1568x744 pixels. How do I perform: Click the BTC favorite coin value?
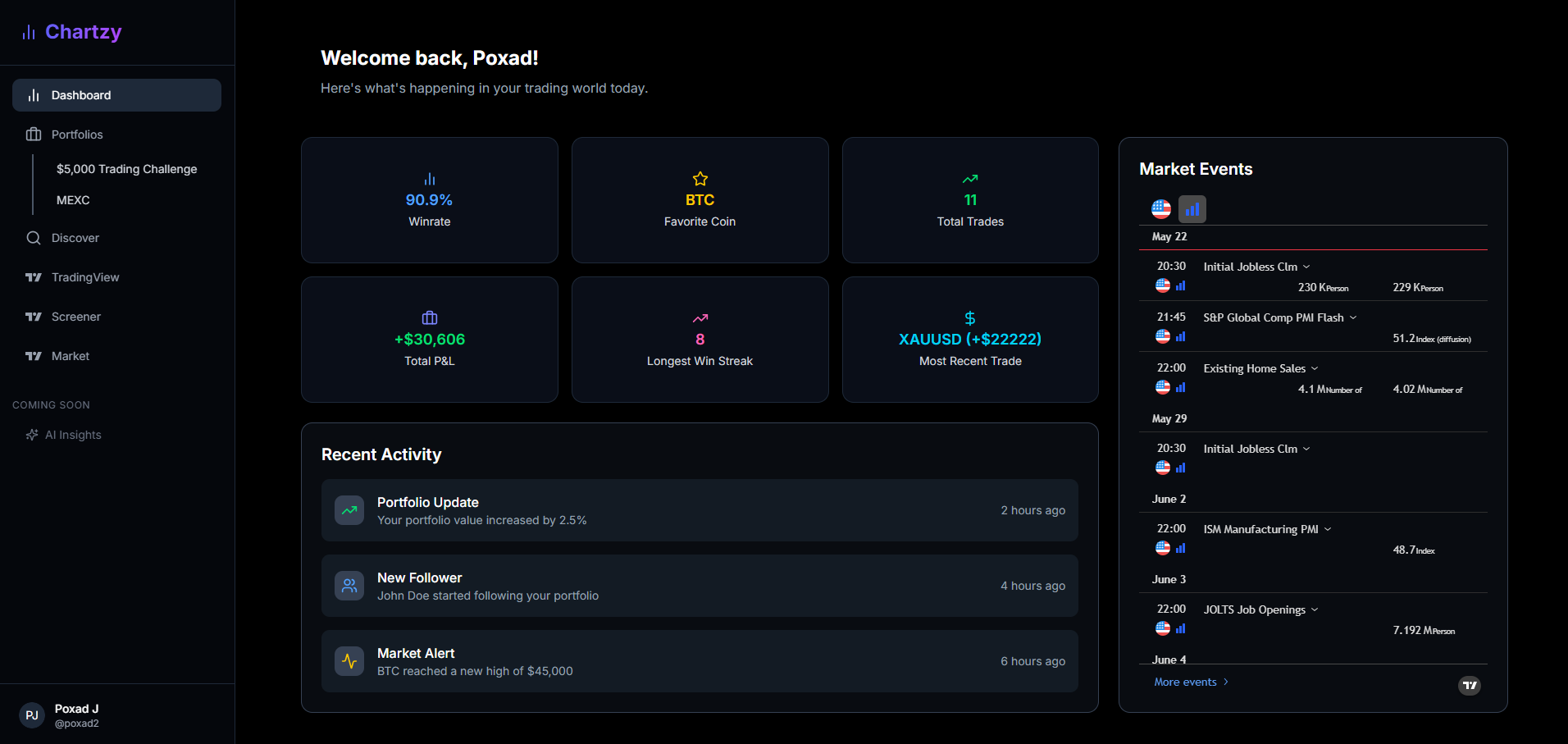click(700, 200)
